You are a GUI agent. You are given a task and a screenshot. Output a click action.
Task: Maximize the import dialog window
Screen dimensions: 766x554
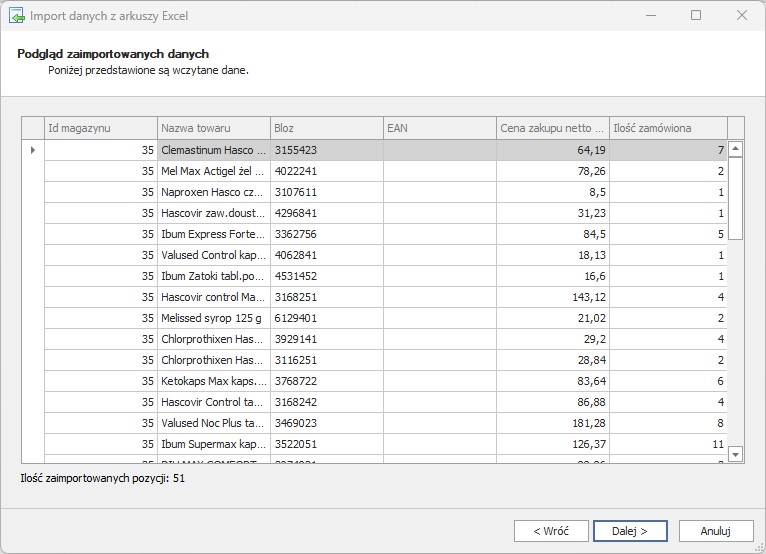pyautogui.click(x=696, y=16)
